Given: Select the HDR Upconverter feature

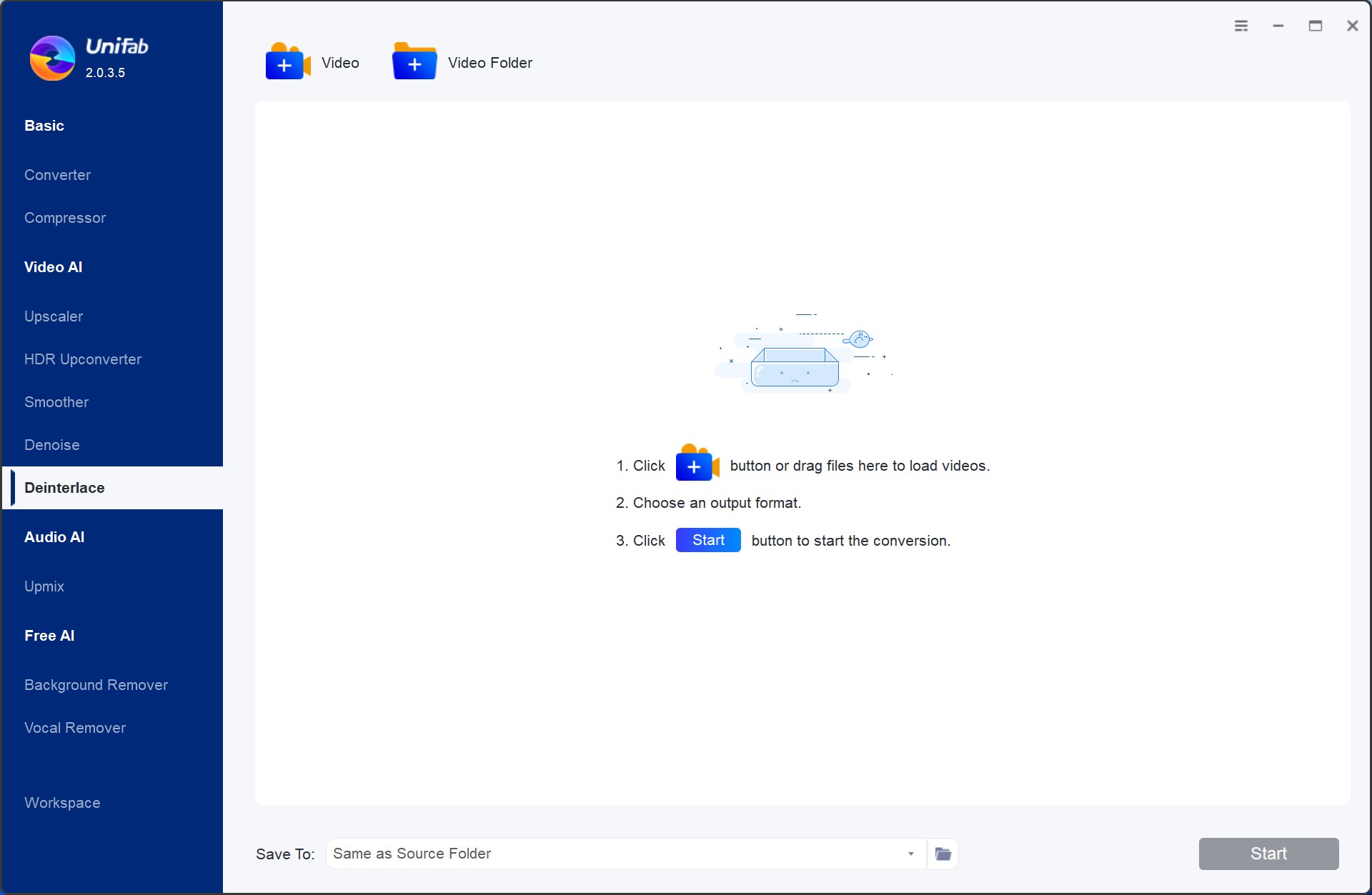Looking at the screenshot, I should pos(82,359).
